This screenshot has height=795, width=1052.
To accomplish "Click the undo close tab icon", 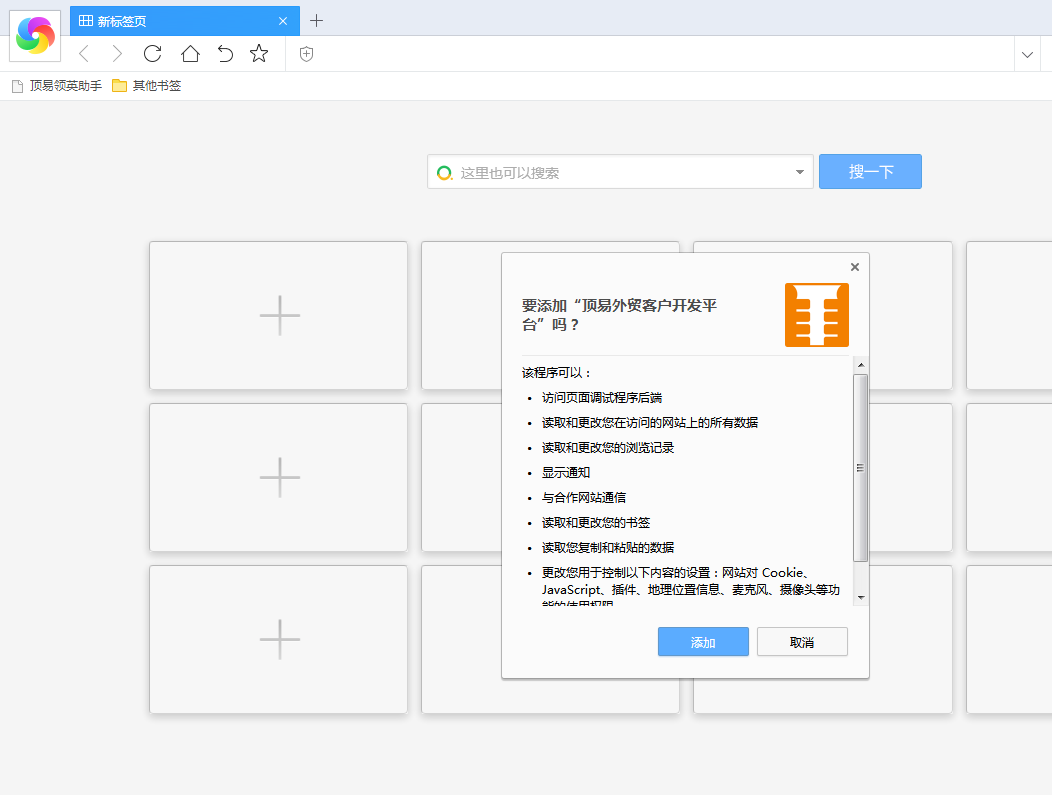I will coord(225,54).
